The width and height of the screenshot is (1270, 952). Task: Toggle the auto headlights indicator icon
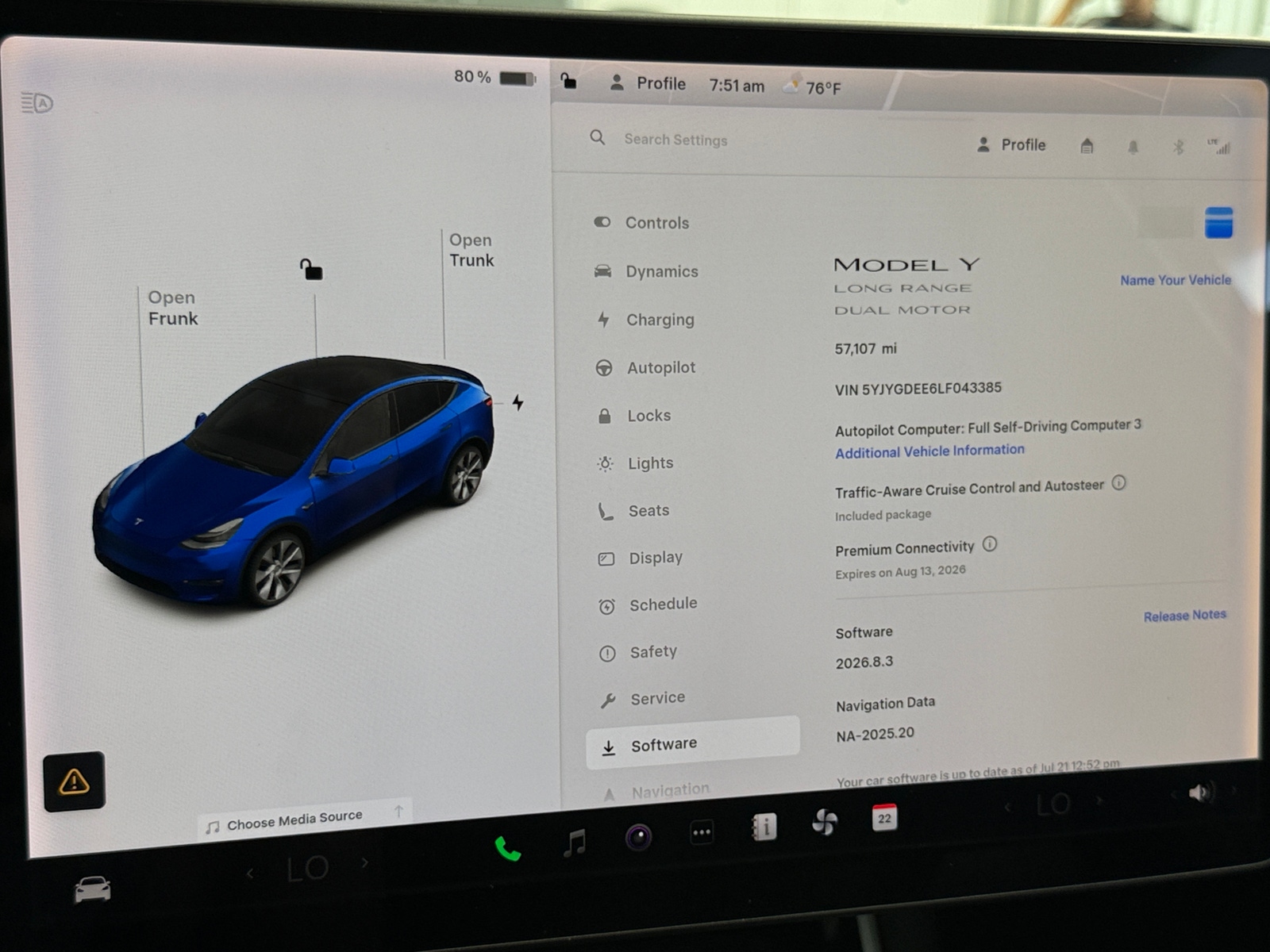(x=37, y=103)
